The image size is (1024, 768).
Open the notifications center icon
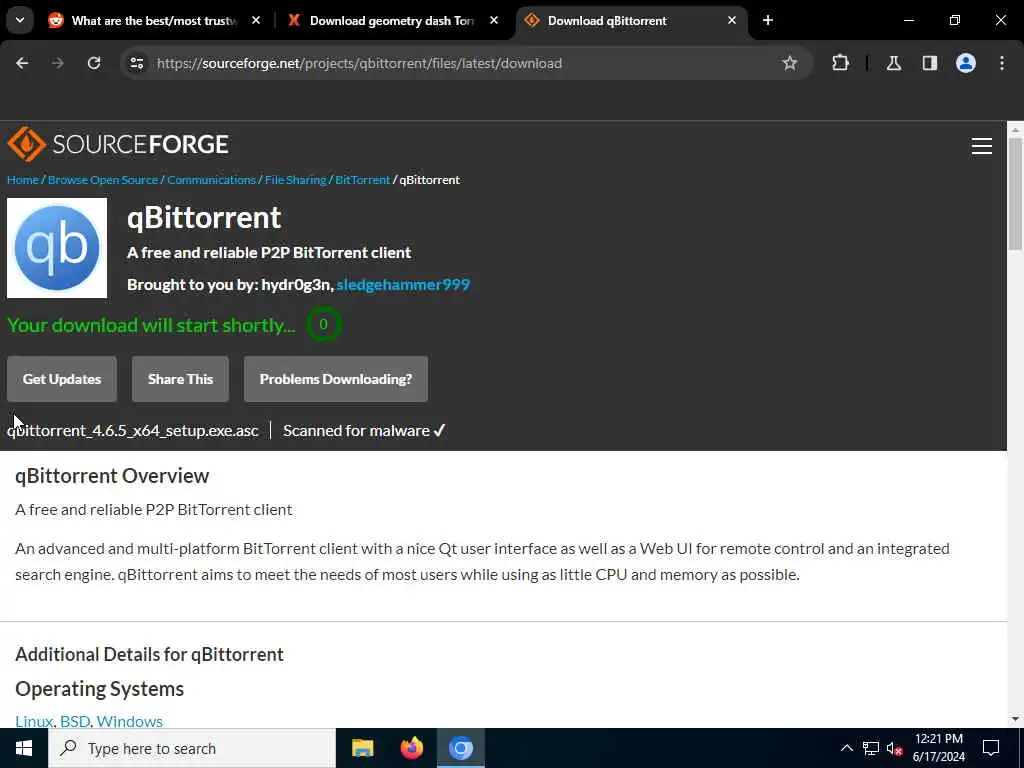coord(991,748)
